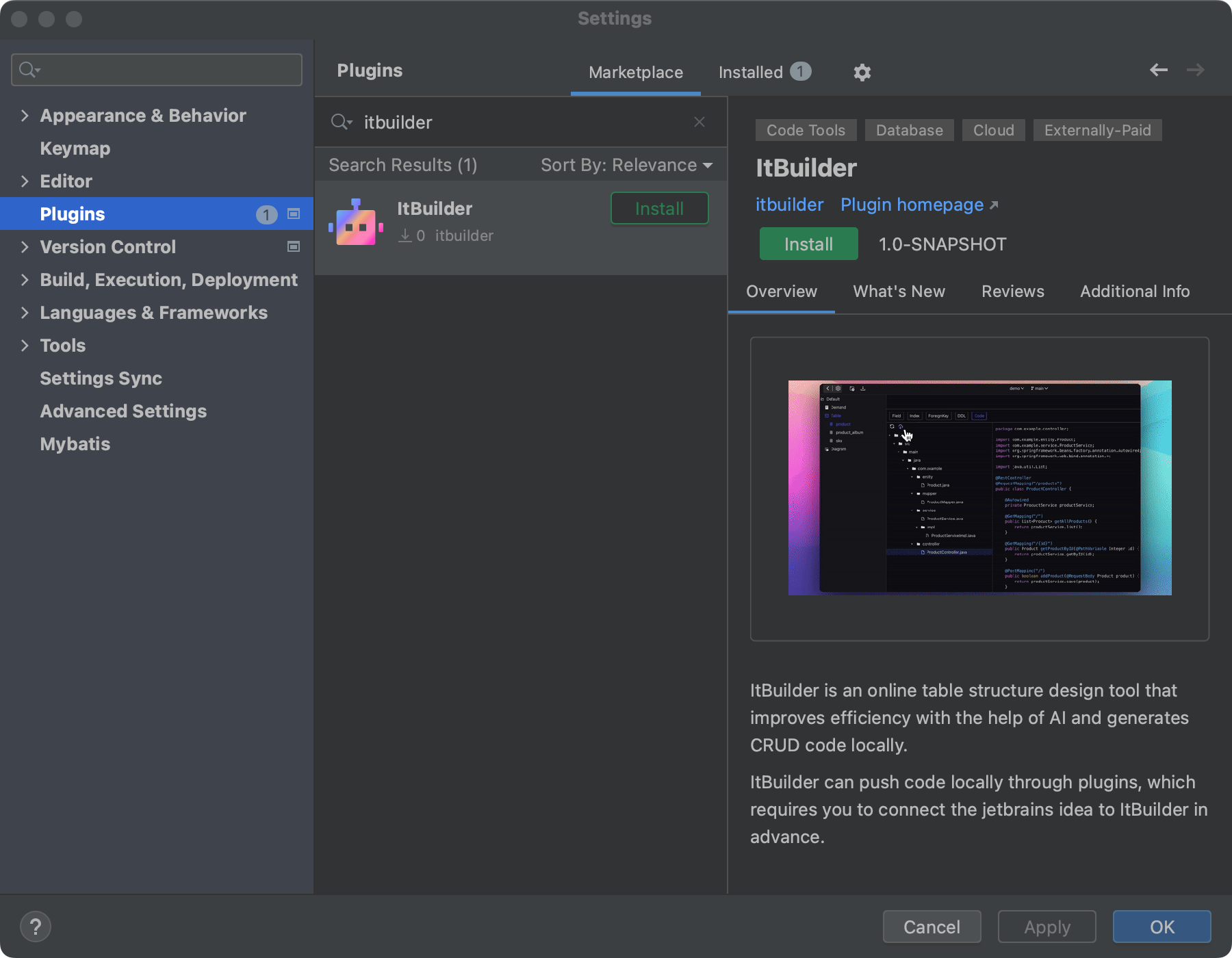Viewport: 1232px width, 958px height.
Task: Click the settings search magnifier icon
Action: [29, 70]
